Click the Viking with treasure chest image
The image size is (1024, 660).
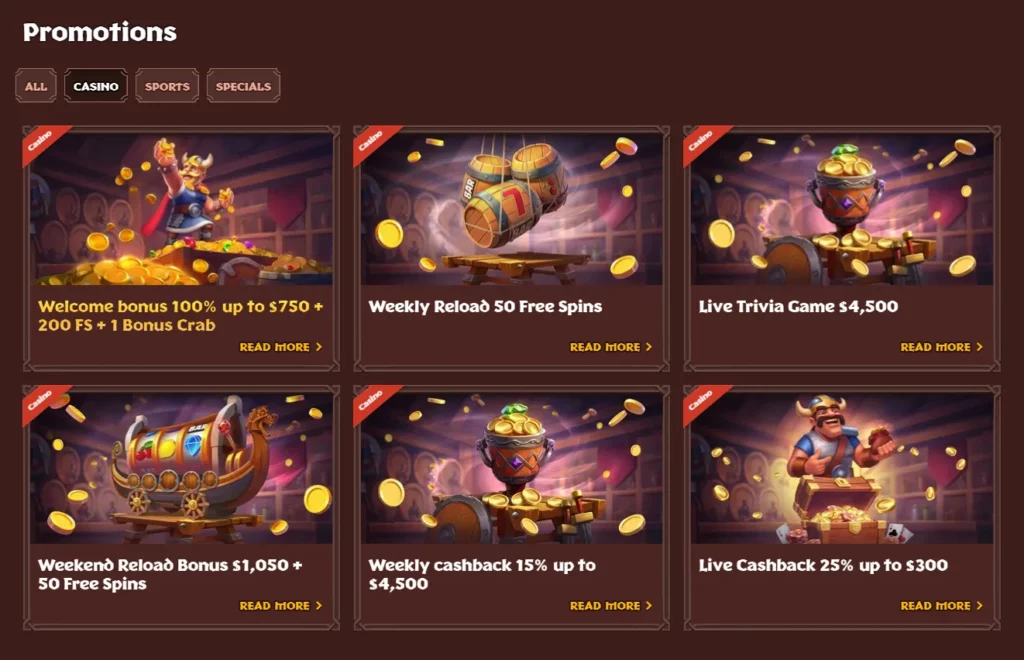(x=842, y=468)
